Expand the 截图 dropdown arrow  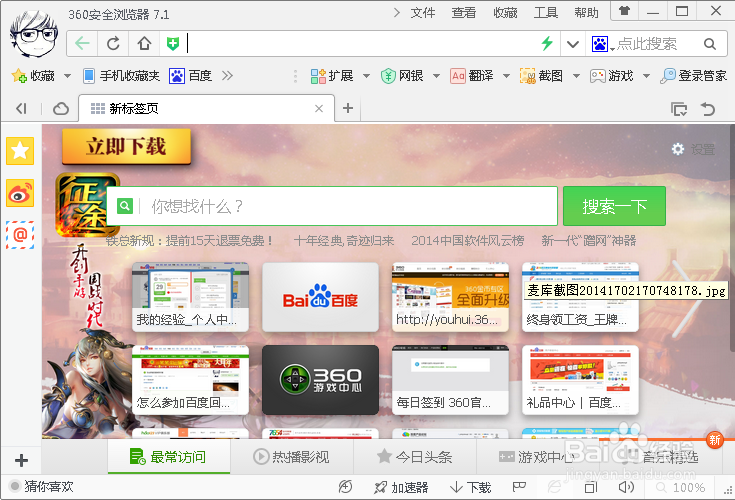tap(576, 76)
